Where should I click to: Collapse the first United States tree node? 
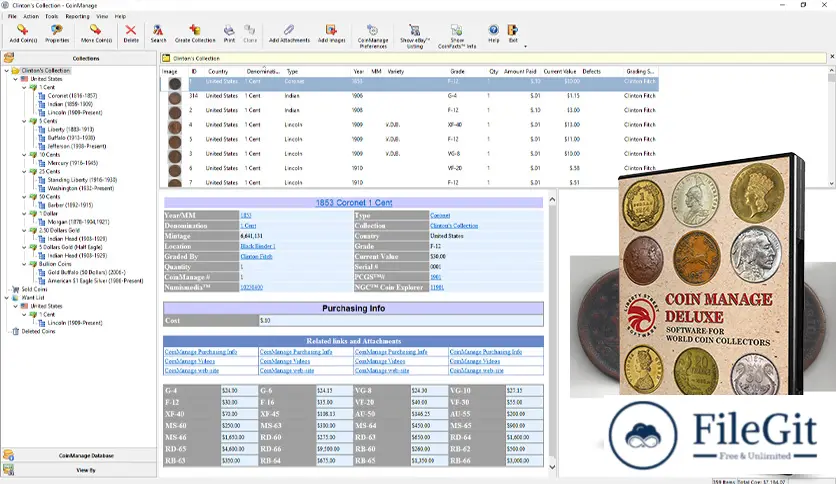point(15,79)
